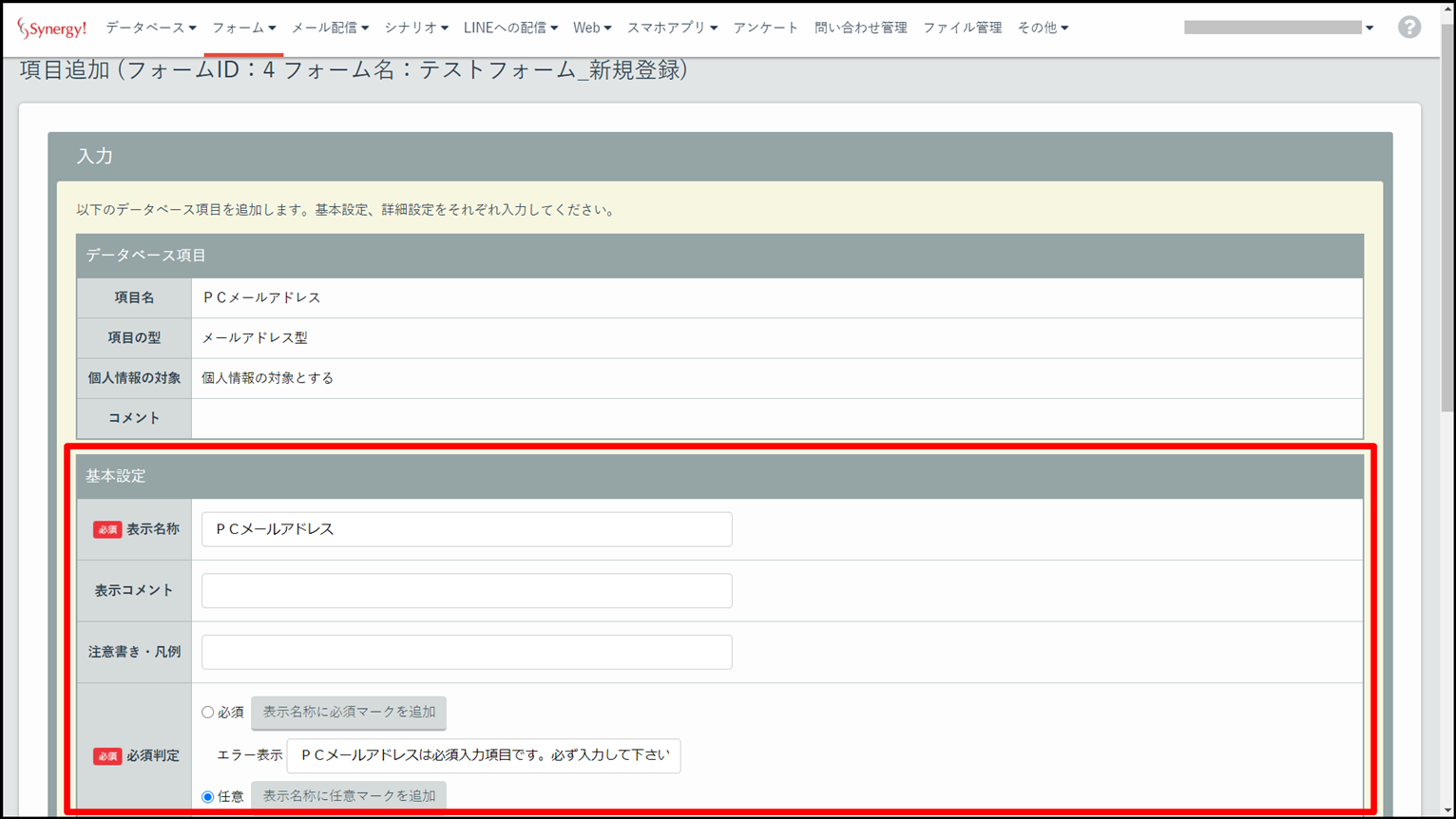Screen dimensions: 1456x819
Task: Click 表示名称に必須マークを追加 button
Action: click(x=349, y=713)
